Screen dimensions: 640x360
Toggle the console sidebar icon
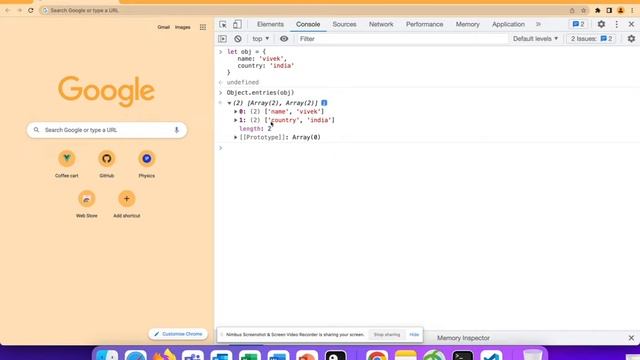222,39
